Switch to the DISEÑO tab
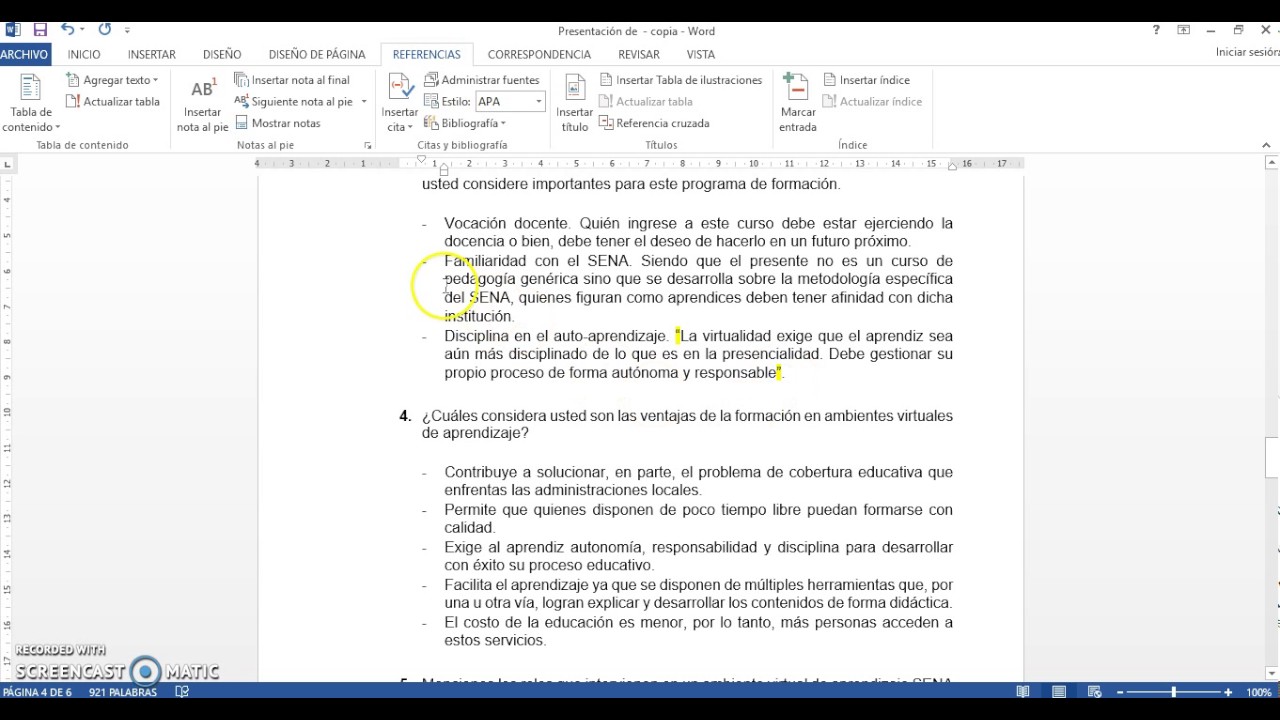 pos(222,54)
